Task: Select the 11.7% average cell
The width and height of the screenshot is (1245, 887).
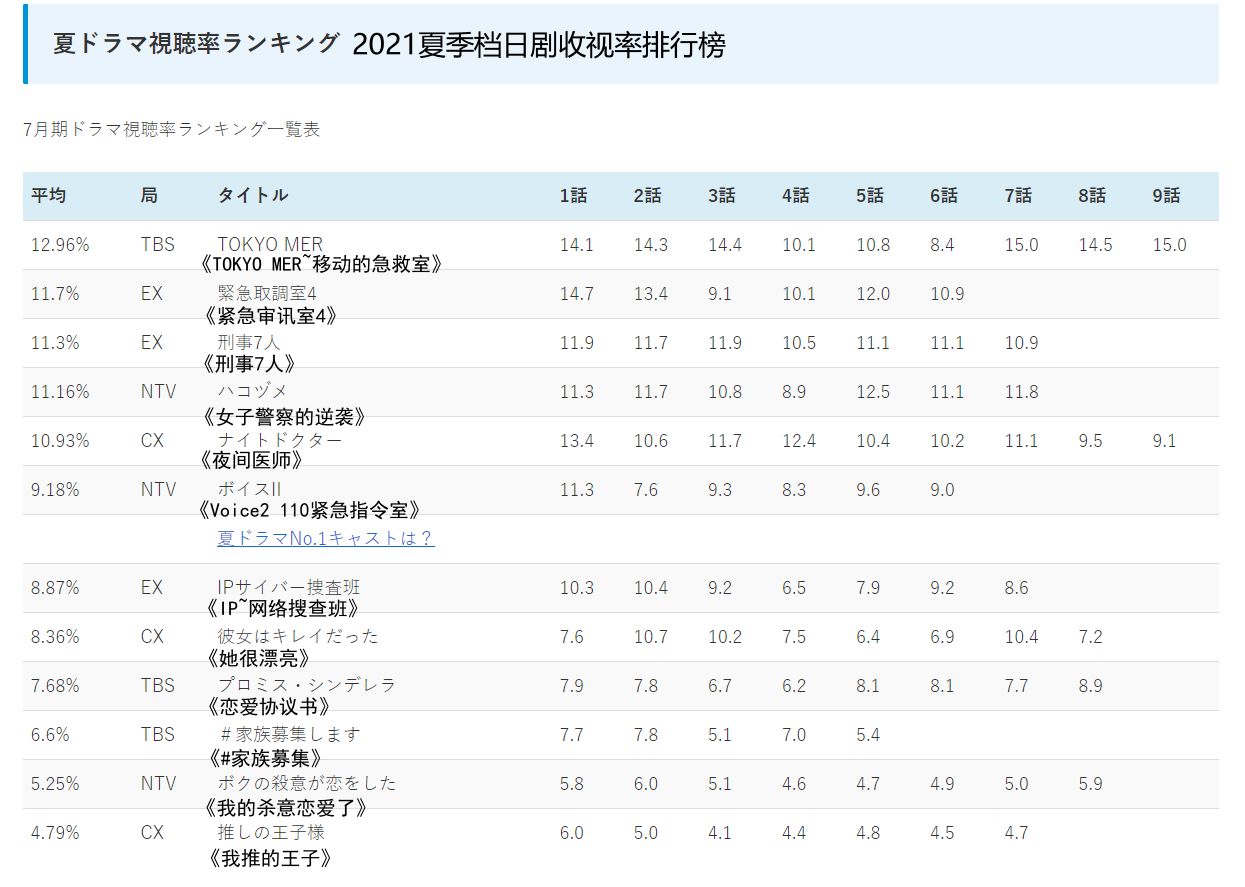Action: coord(55,294)
